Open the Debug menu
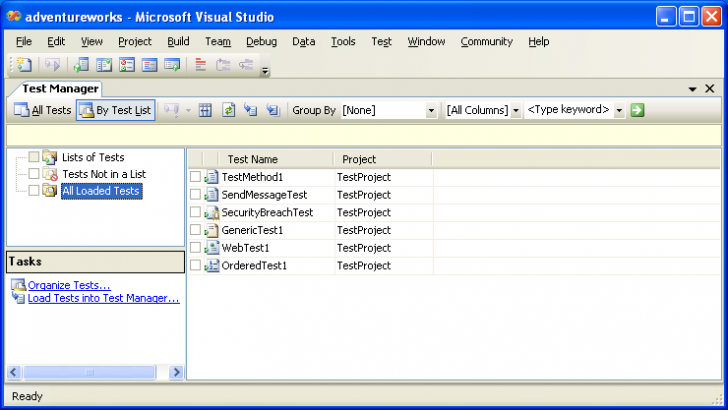The image size is (728, 410). tap(261, 41)
